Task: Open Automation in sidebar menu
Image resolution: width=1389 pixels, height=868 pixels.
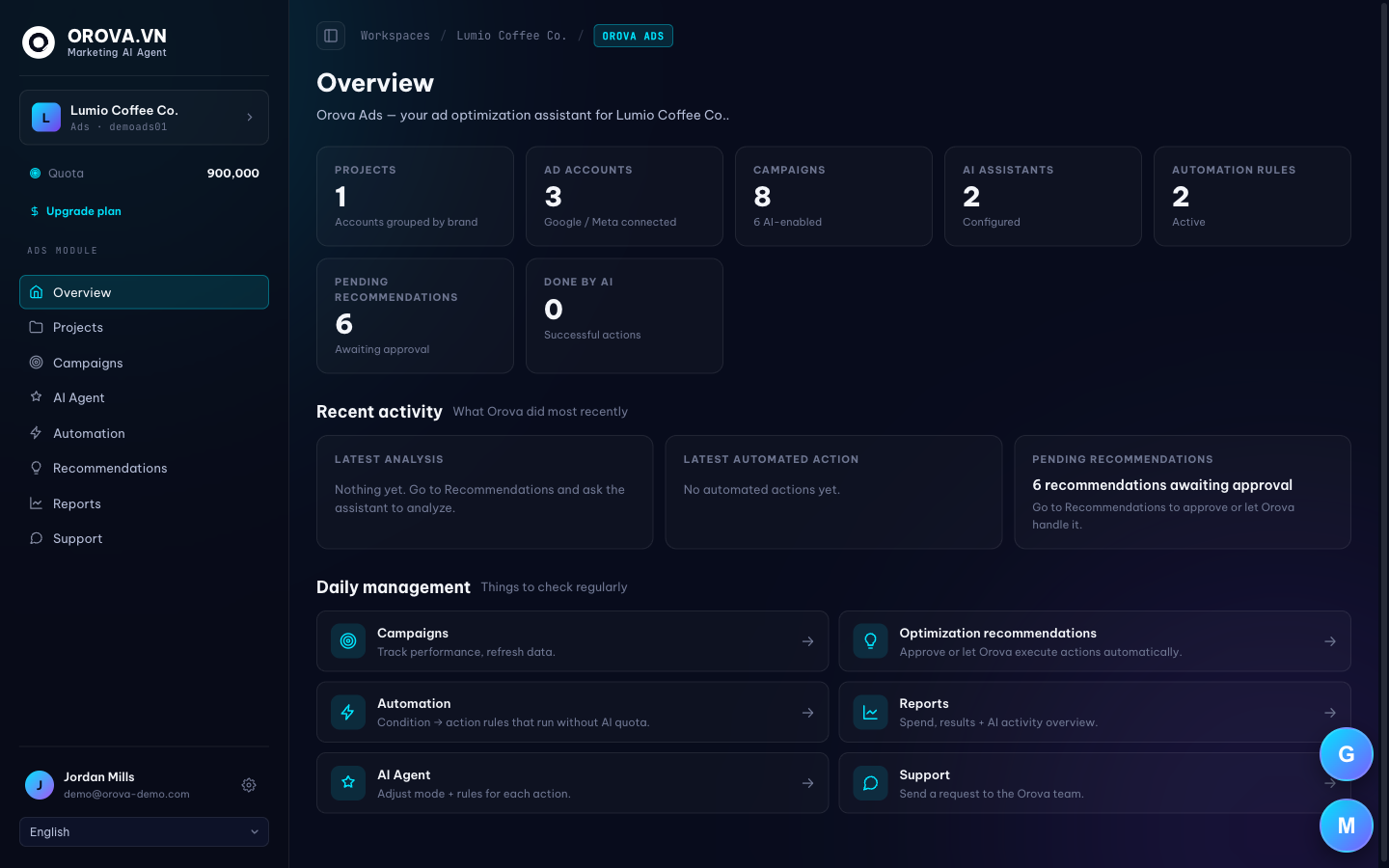Action: pos(144,433)
